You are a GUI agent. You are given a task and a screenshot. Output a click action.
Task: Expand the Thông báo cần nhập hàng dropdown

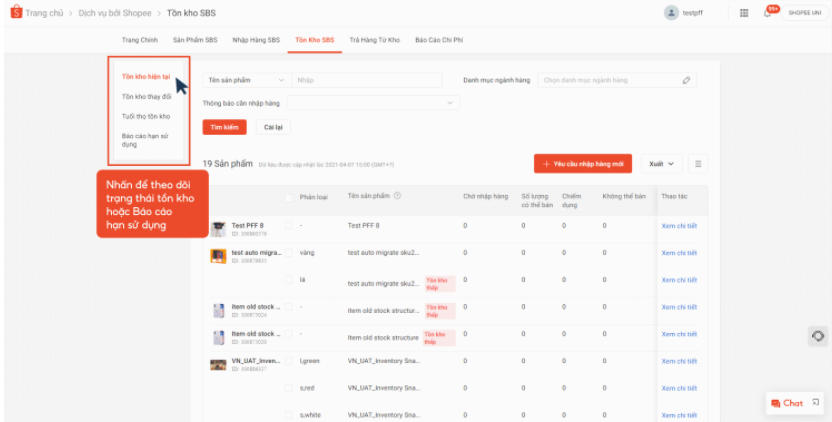(373, 102)
